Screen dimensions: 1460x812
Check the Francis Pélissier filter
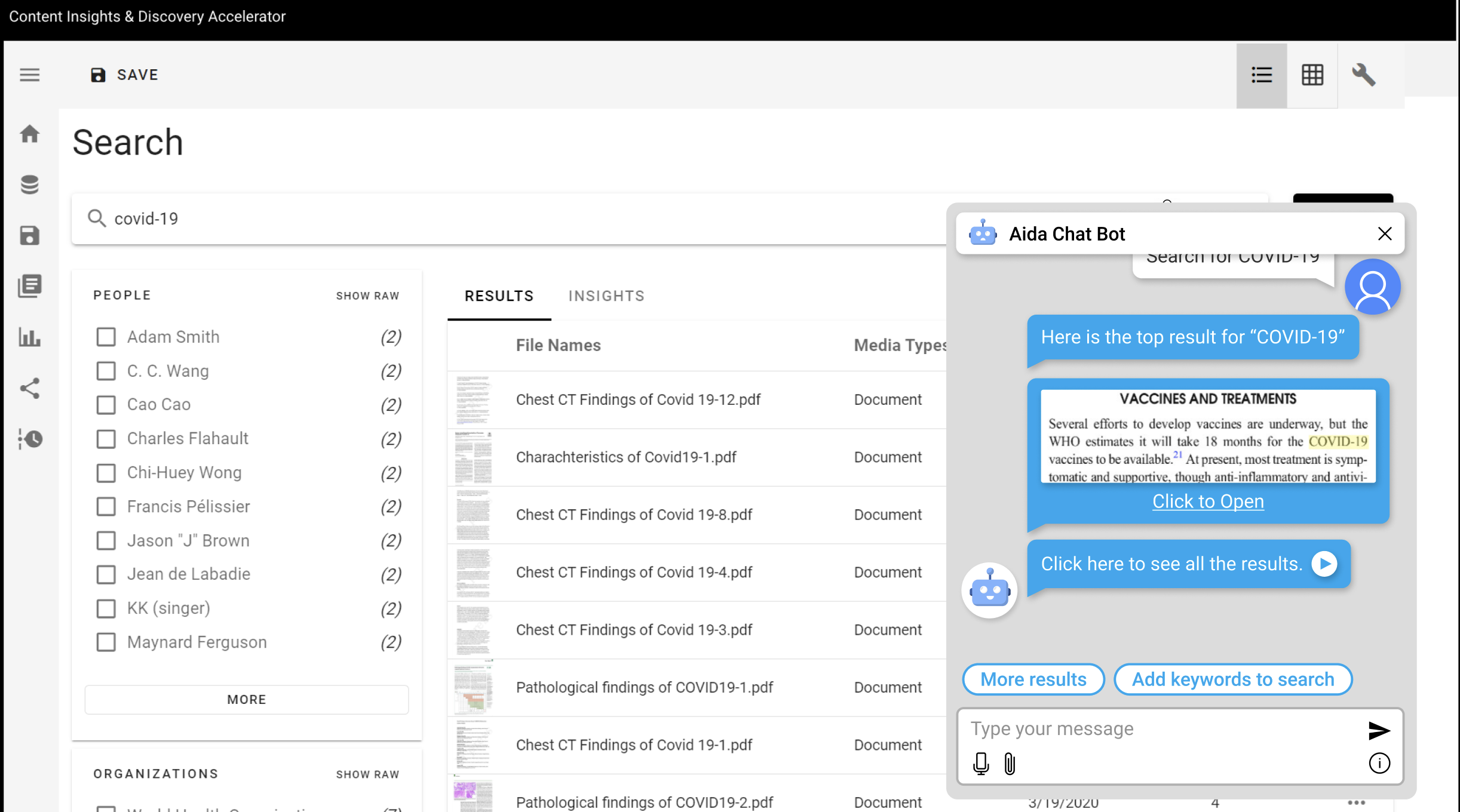(x=106, y=506)
